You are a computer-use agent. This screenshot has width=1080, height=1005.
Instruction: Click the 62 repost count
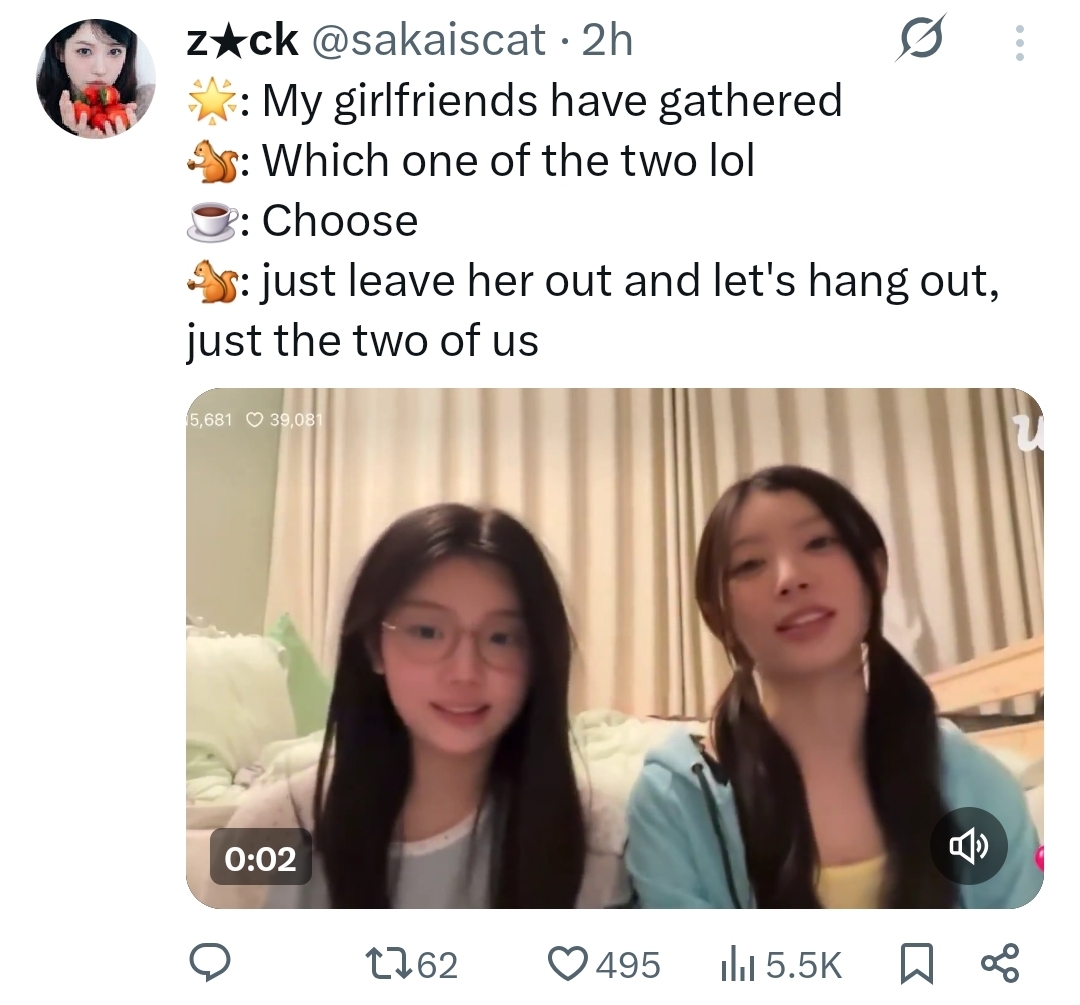(437, 965)
